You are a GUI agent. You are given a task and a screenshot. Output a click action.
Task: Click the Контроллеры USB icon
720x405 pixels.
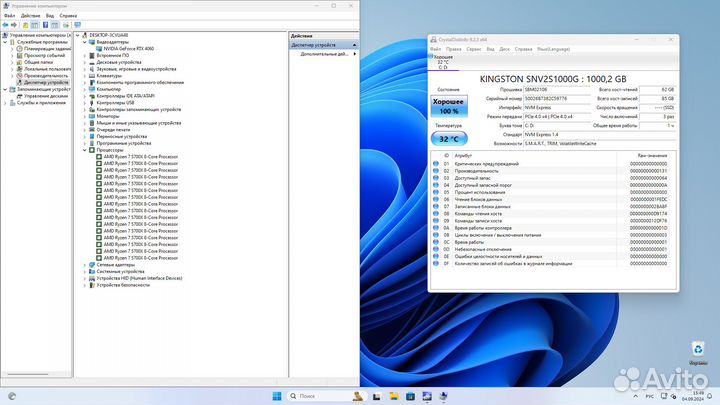[92, 102]
